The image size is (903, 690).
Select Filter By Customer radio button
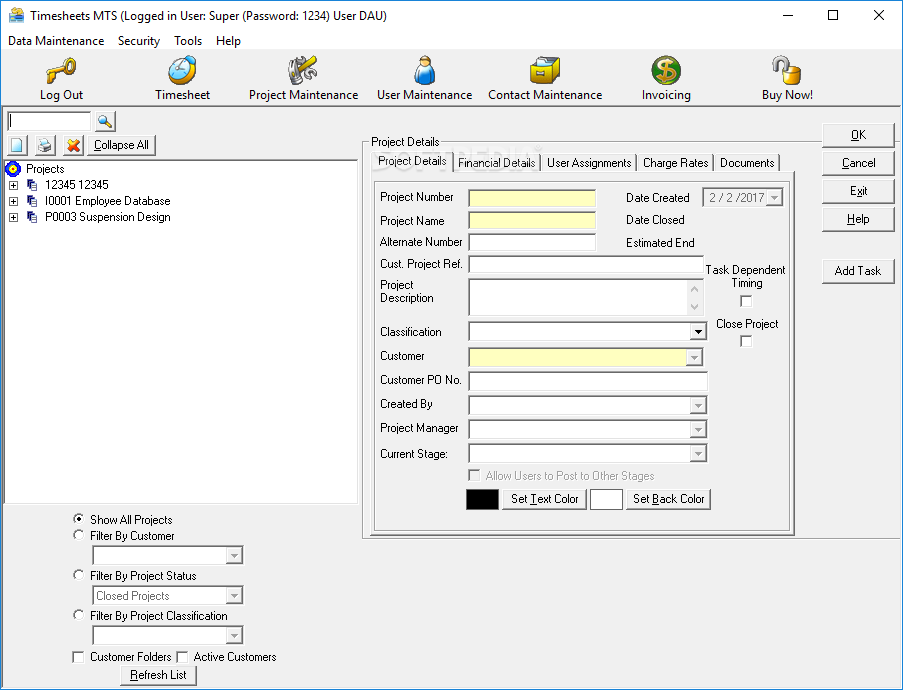(78, 535)
